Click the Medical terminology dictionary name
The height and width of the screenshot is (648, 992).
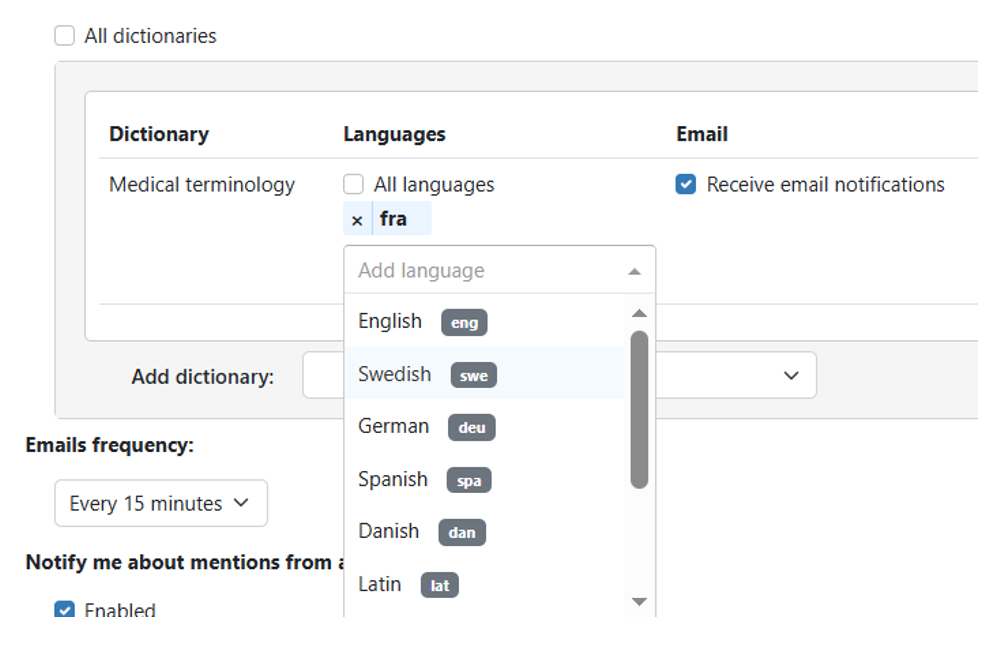(x=202, y=184)
